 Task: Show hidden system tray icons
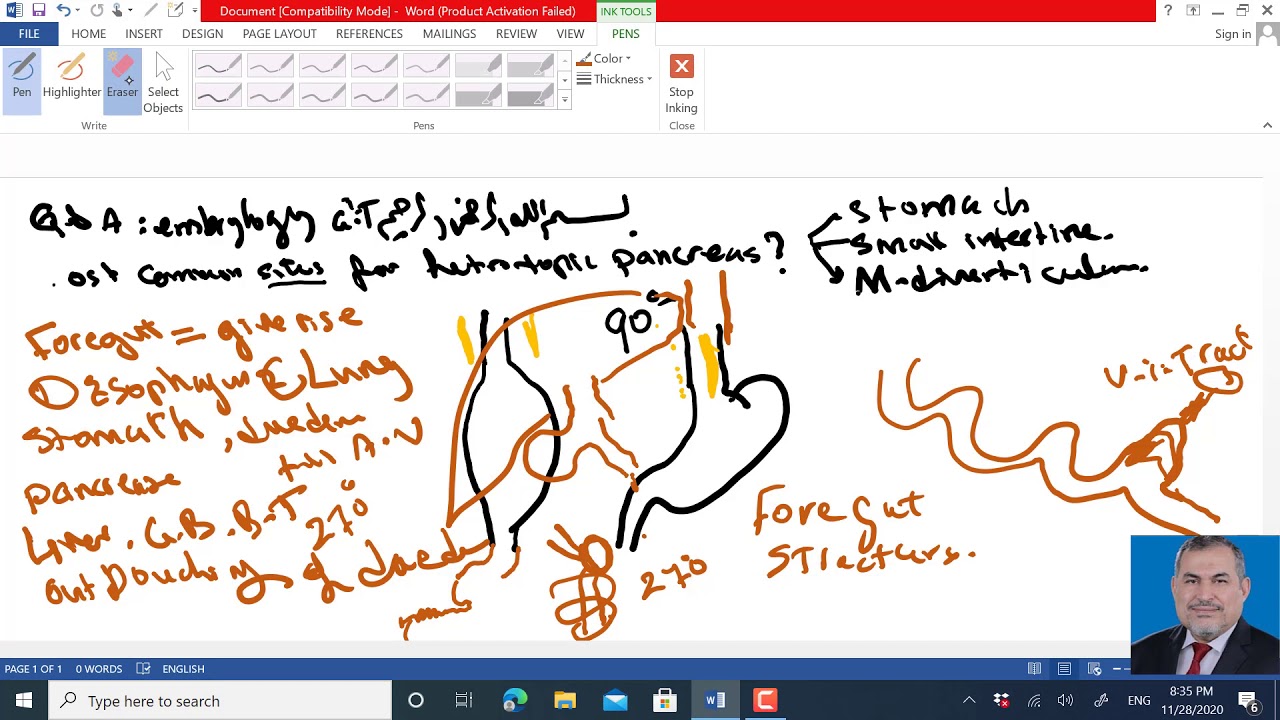click(969, 701)
